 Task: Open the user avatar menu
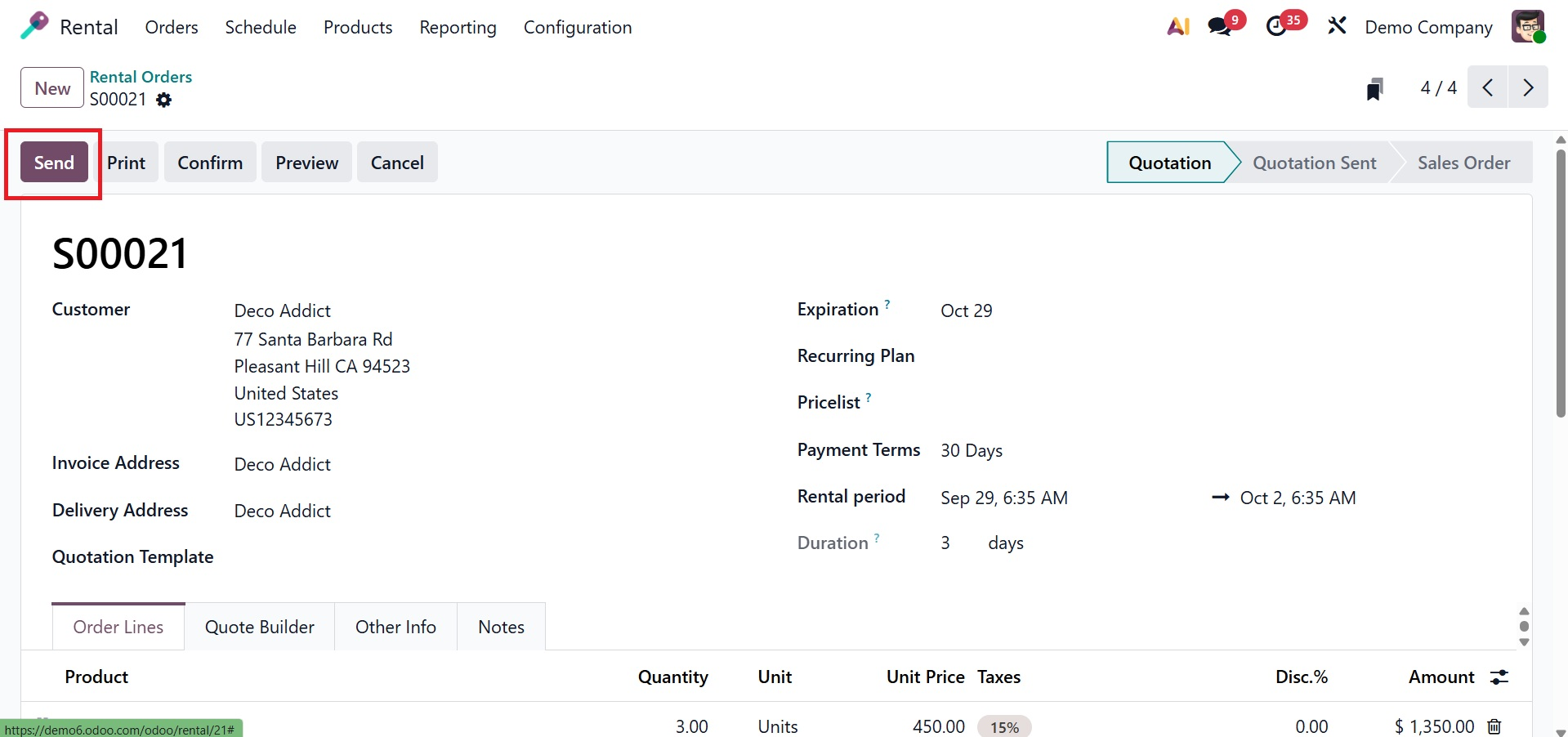[1527, 27]
